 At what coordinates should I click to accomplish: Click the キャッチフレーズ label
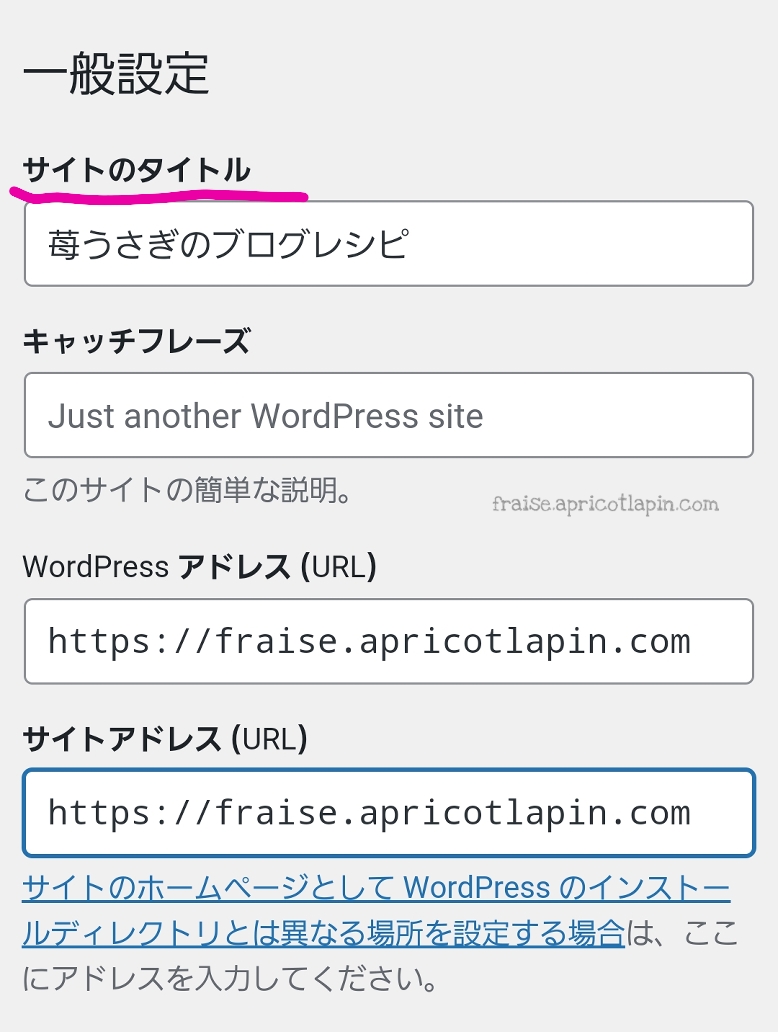(x=136, y=342)
